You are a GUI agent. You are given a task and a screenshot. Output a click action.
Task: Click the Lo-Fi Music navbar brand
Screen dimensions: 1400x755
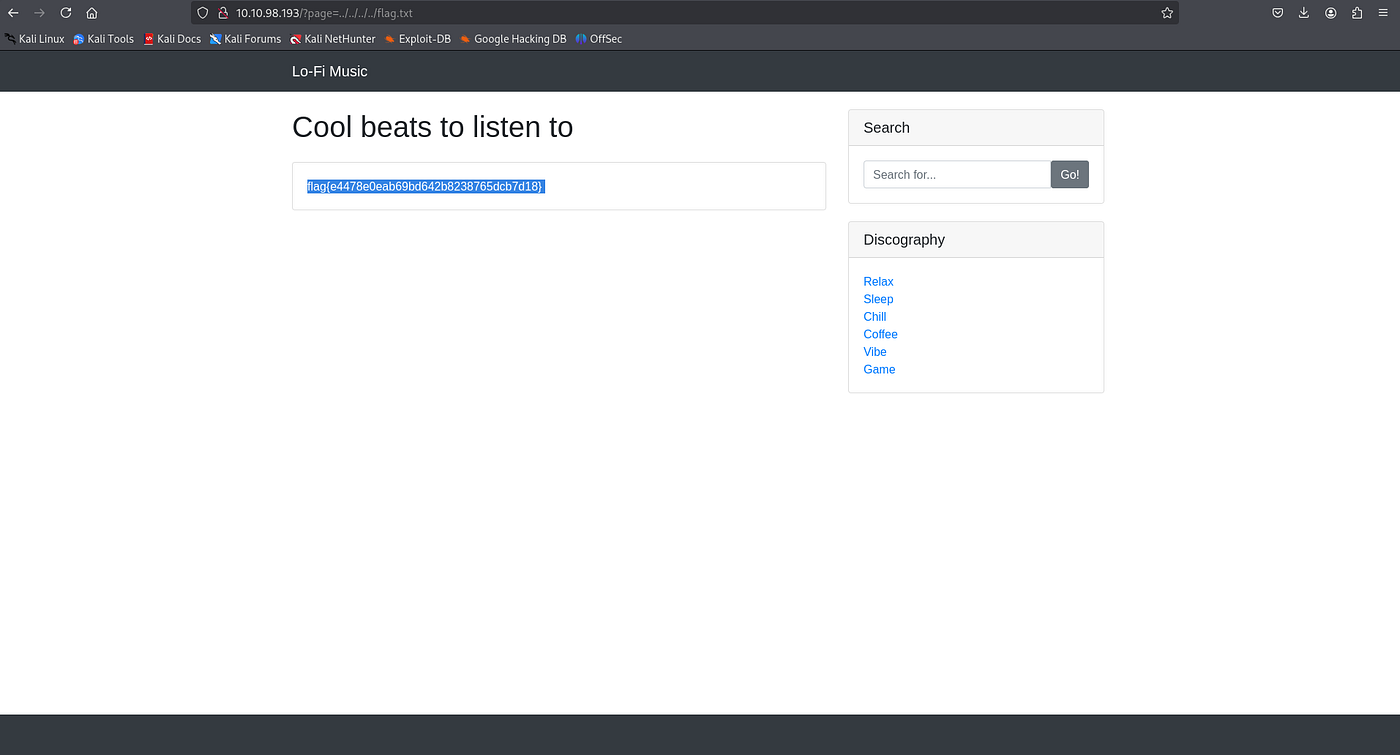coord(329,71)
